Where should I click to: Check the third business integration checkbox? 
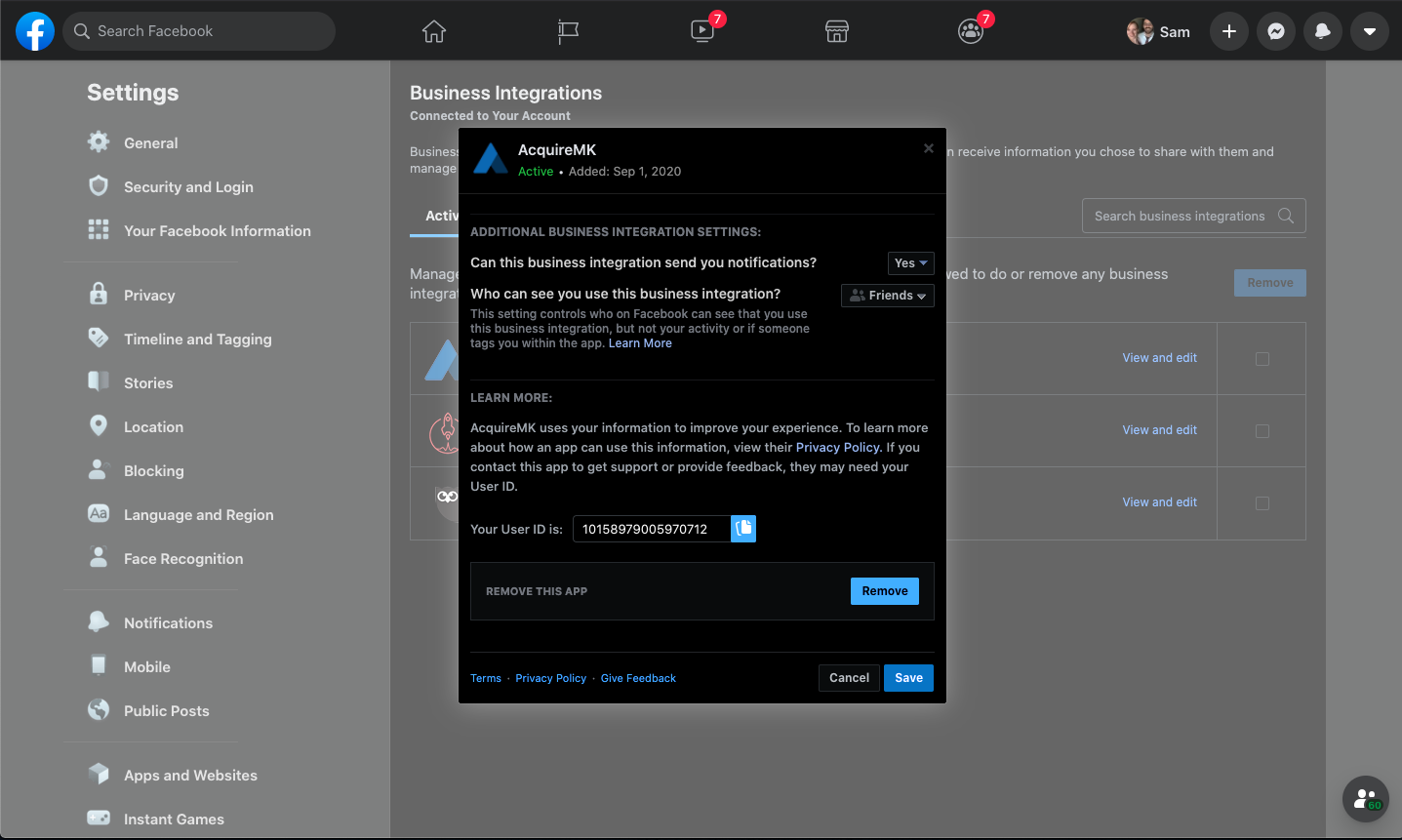click(1262, 503)
